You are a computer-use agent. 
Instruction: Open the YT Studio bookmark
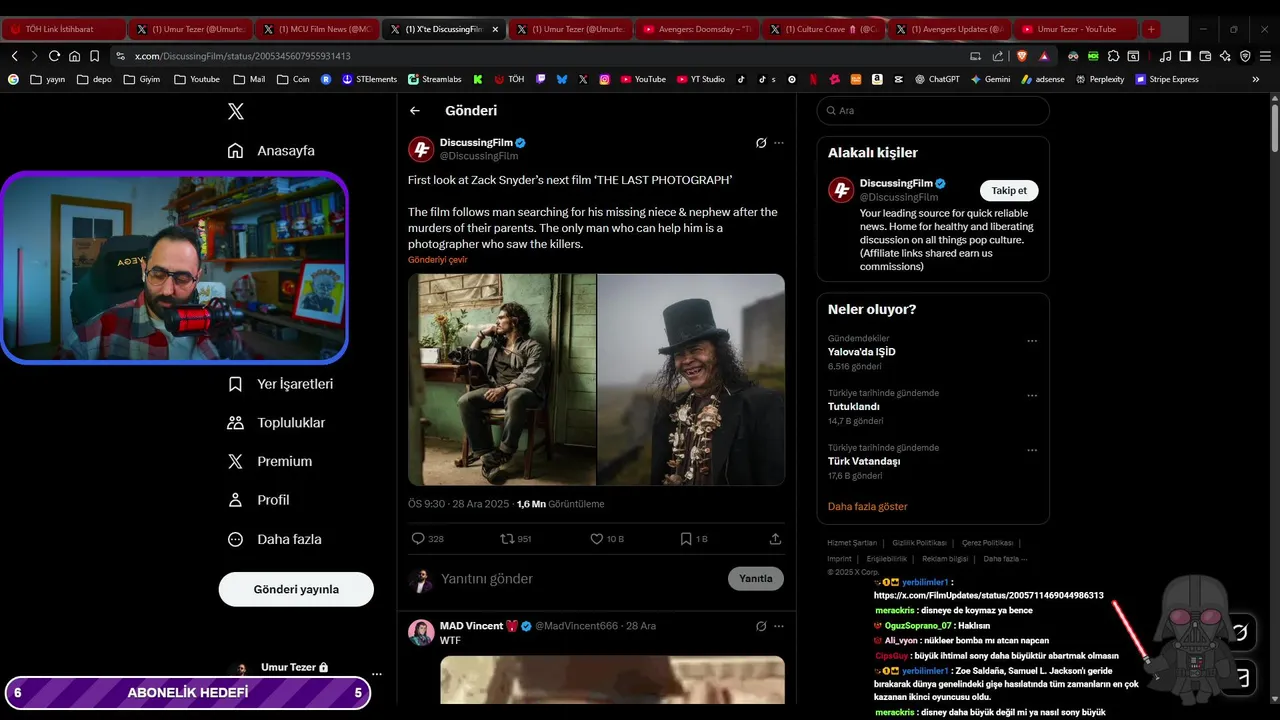pyautogui.click(x=701, y=79)
